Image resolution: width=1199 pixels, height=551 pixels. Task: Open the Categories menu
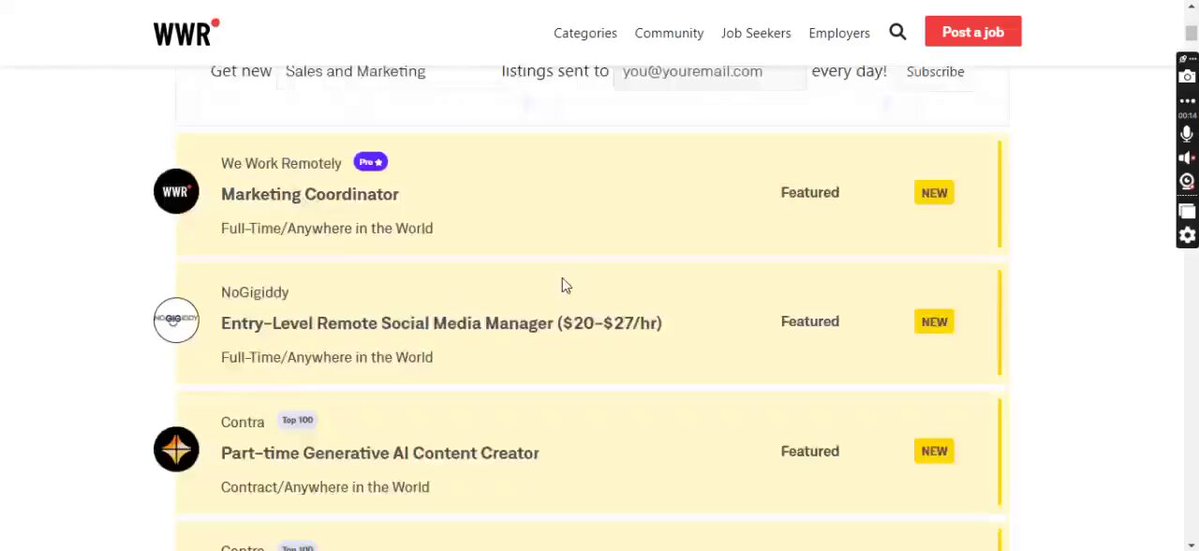click(585, 33)
